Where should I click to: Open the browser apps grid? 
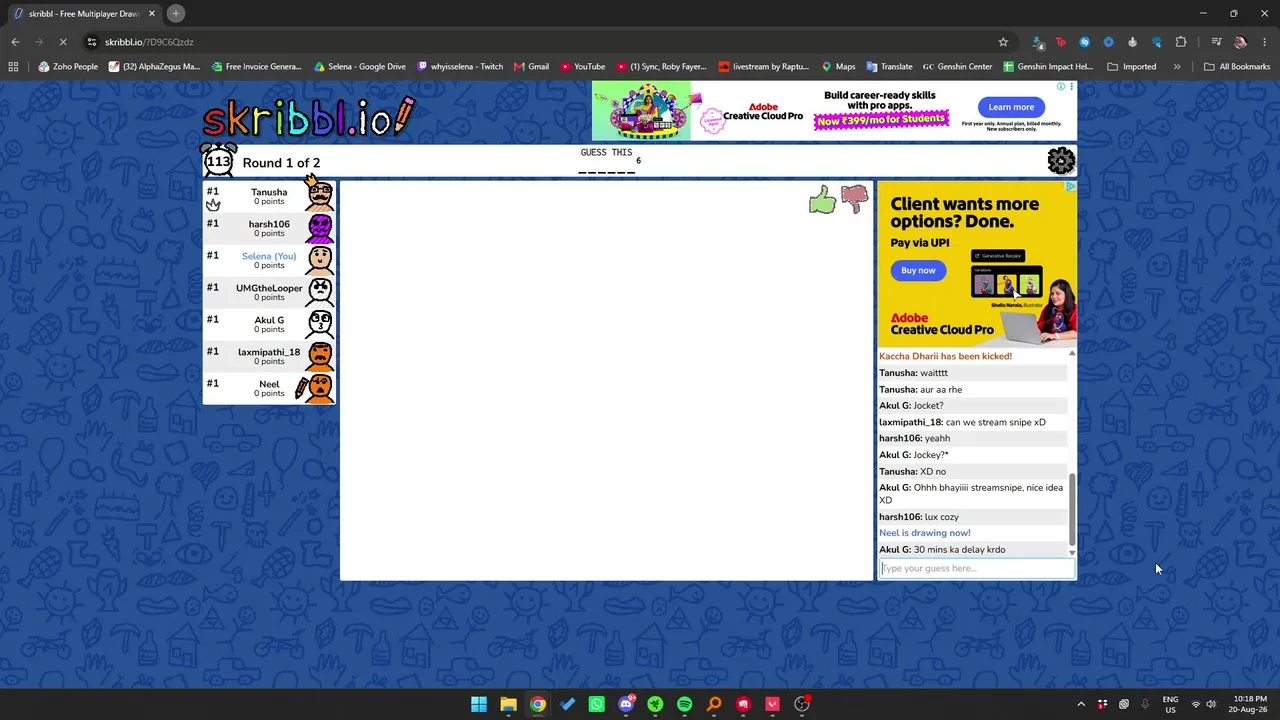tap(13, 67)
